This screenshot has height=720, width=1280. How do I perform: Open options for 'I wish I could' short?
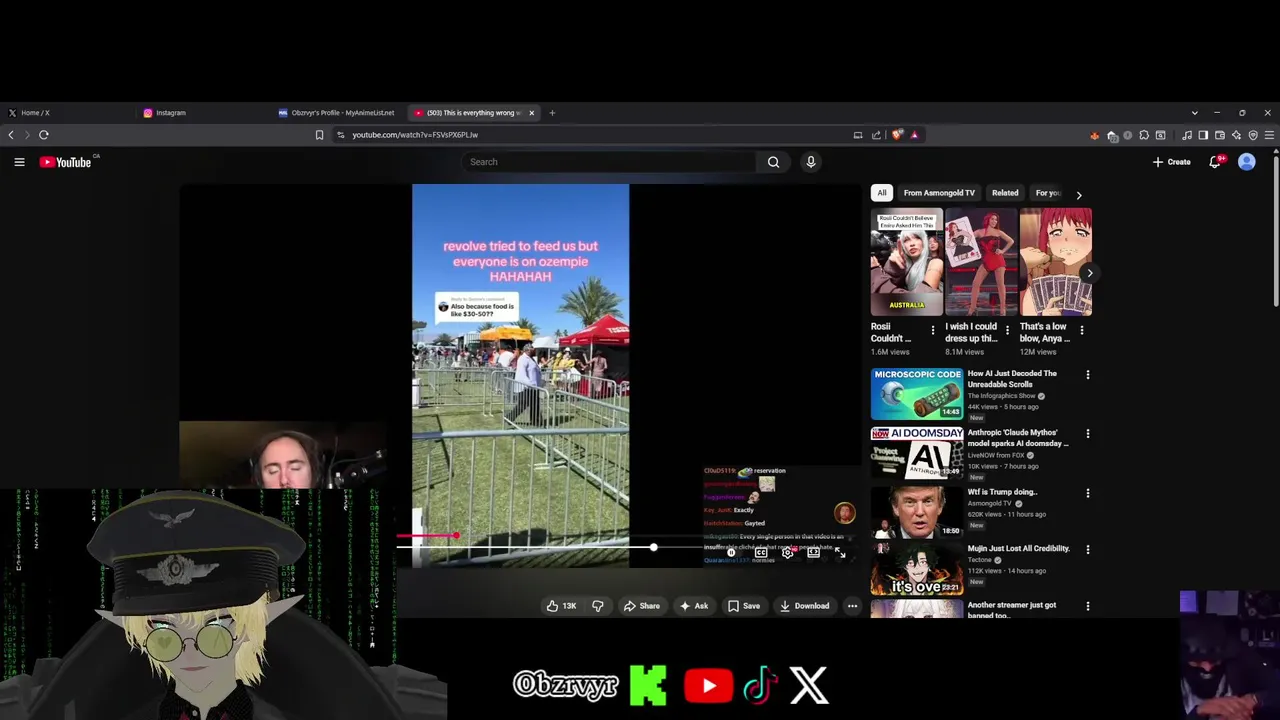[1007, 330]
